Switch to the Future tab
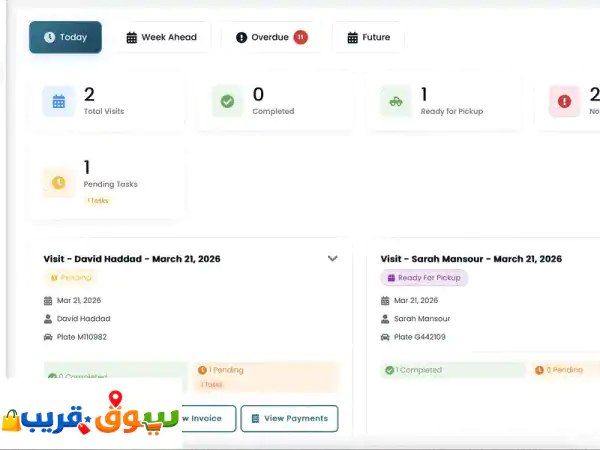This screenshot has height=450, width=600. click(368, 37)
